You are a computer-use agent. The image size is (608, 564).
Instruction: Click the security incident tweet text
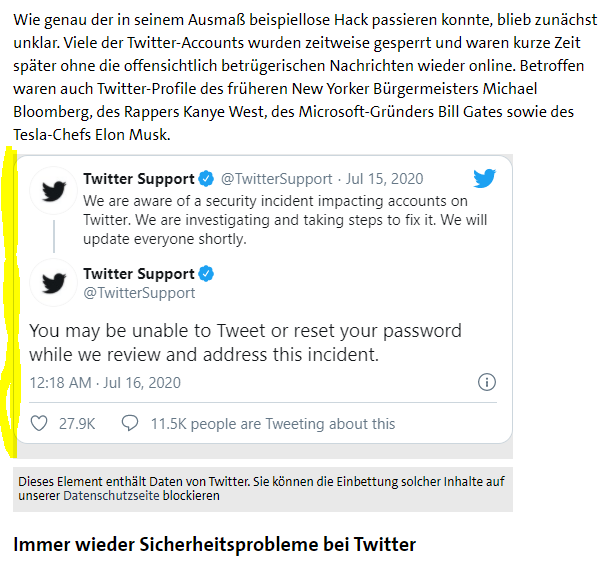tap(285, 220)
